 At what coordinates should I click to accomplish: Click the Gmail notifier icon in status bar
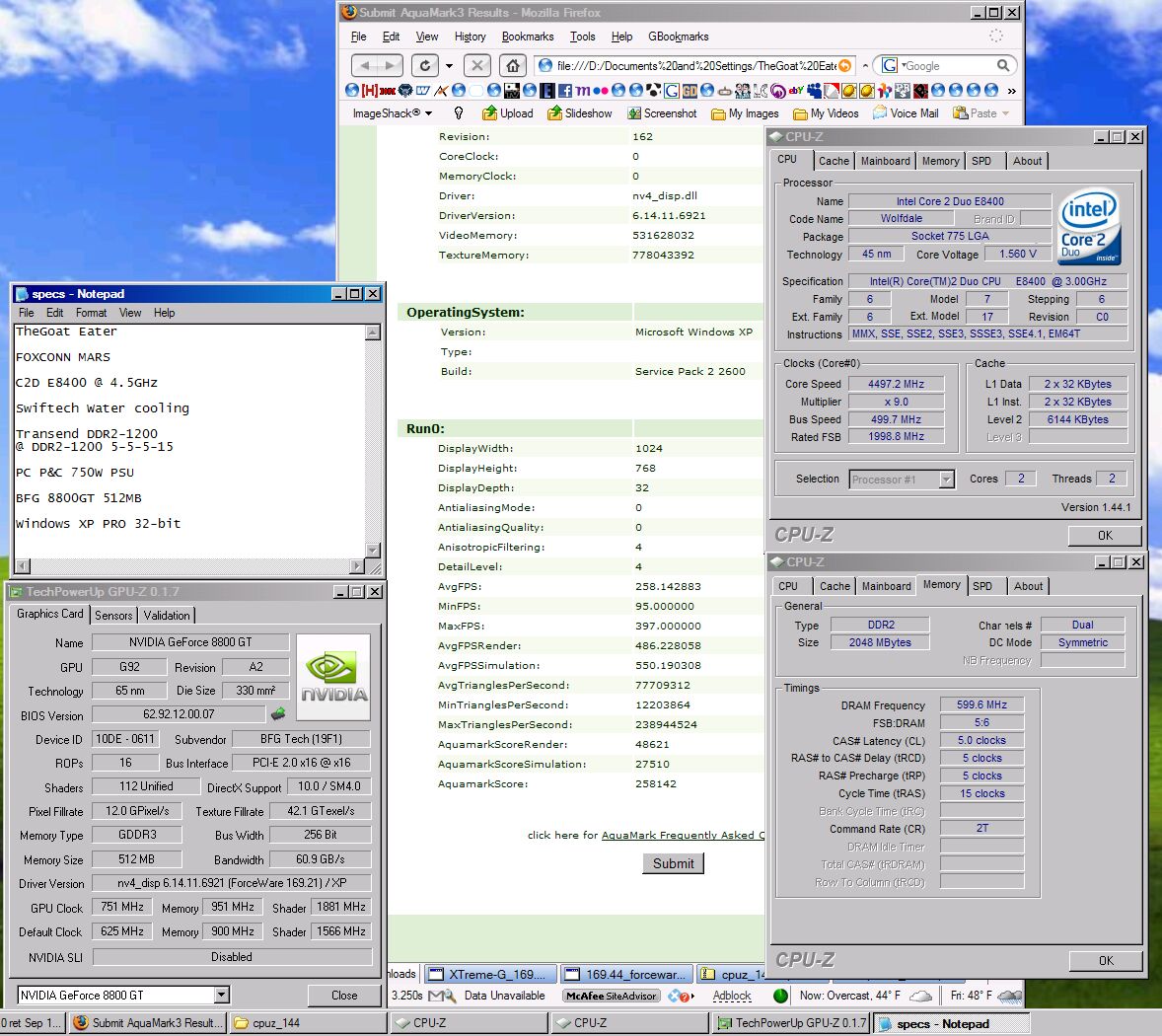pos(442,996)
